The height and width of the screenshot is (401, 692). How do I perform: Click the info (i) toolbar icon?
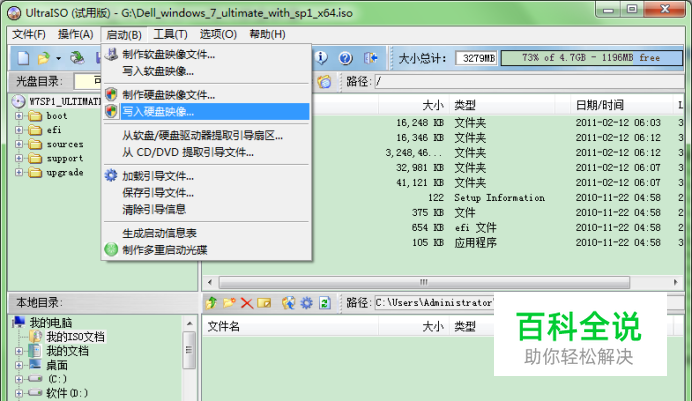pos(321,57)
